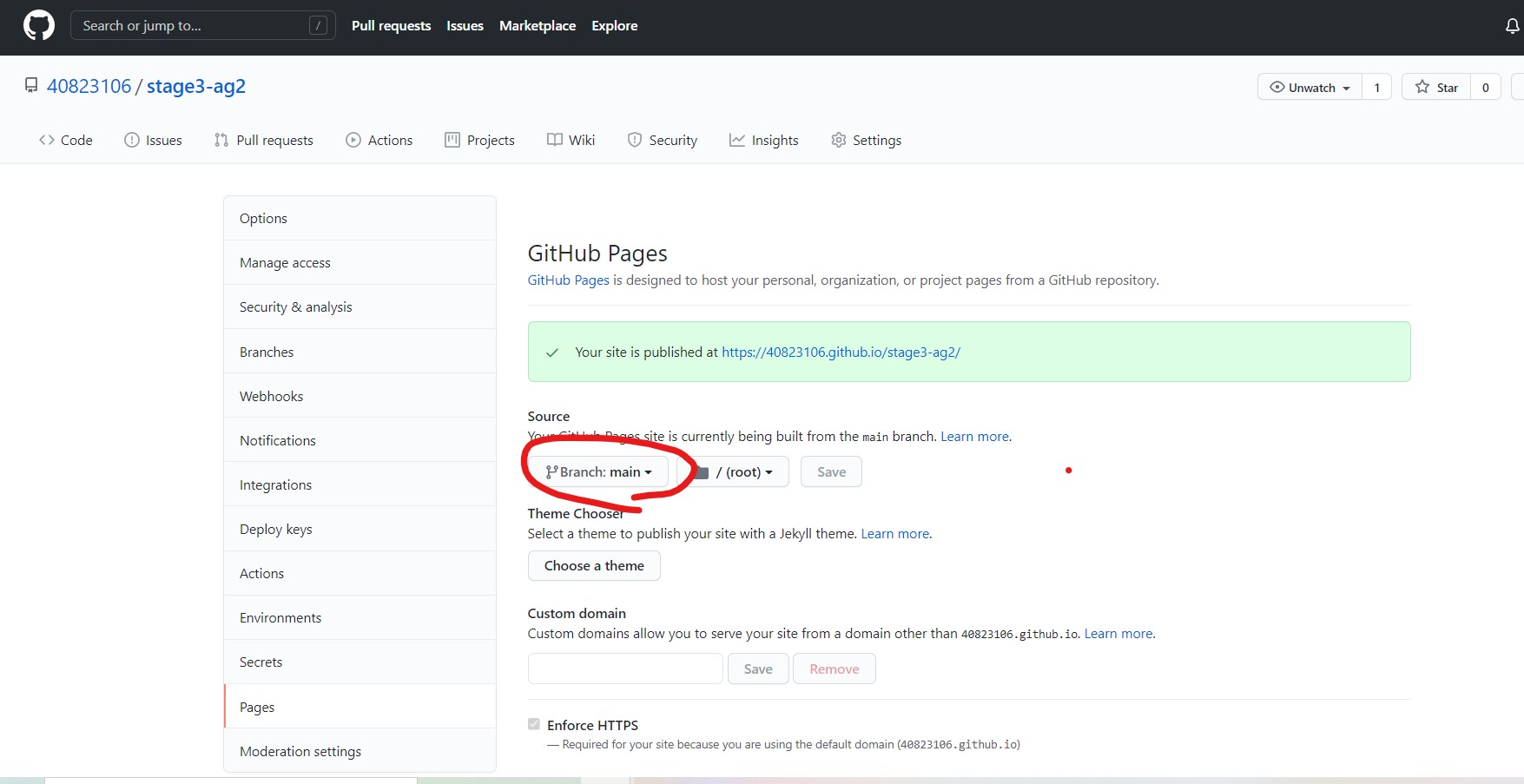Click Save button for custom domain
Screen dimensions: 1524x784
pyautogui.click(x=758, y=669)
